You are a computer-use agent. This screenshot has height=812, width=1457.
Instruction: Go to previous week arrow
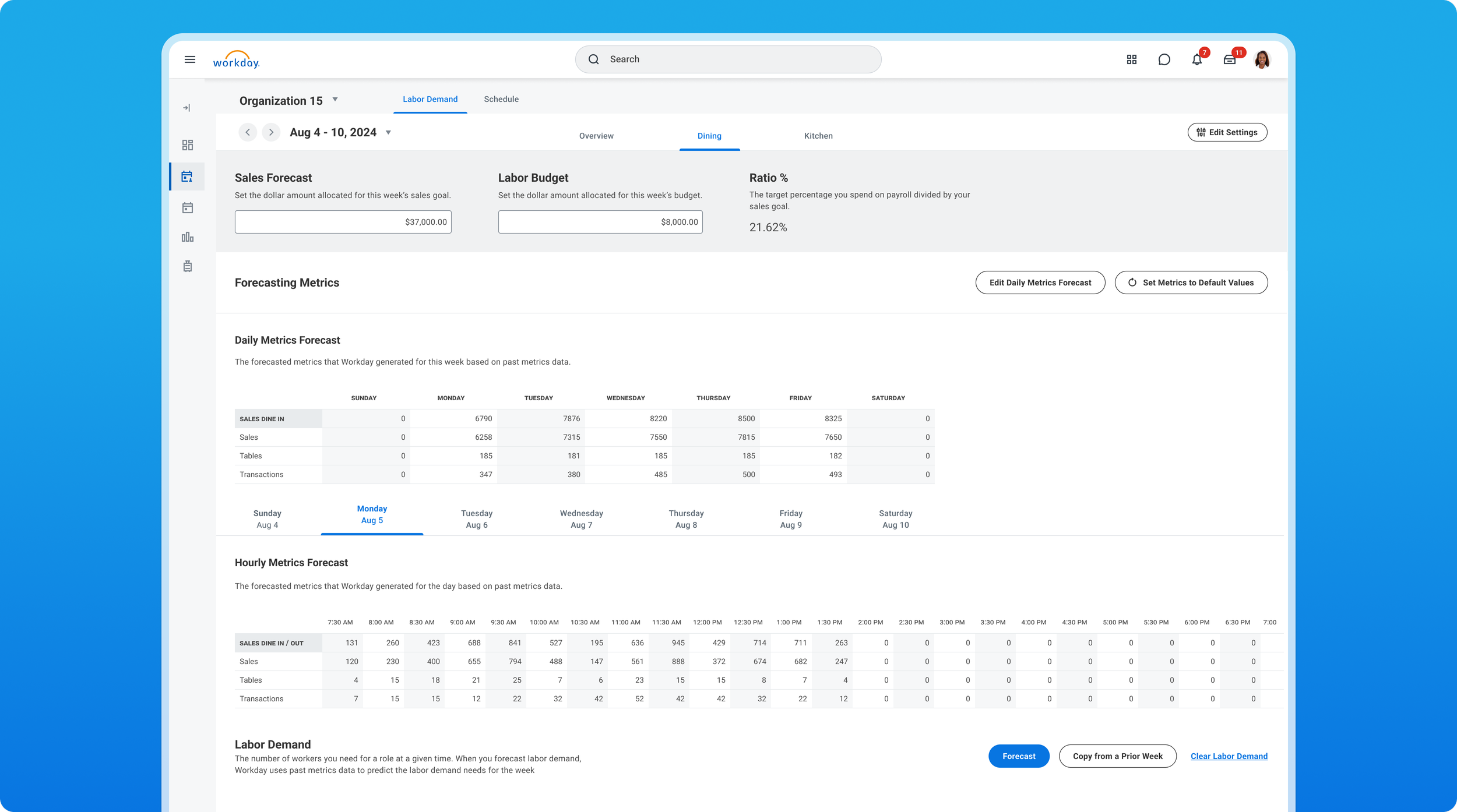pos(248,132)
